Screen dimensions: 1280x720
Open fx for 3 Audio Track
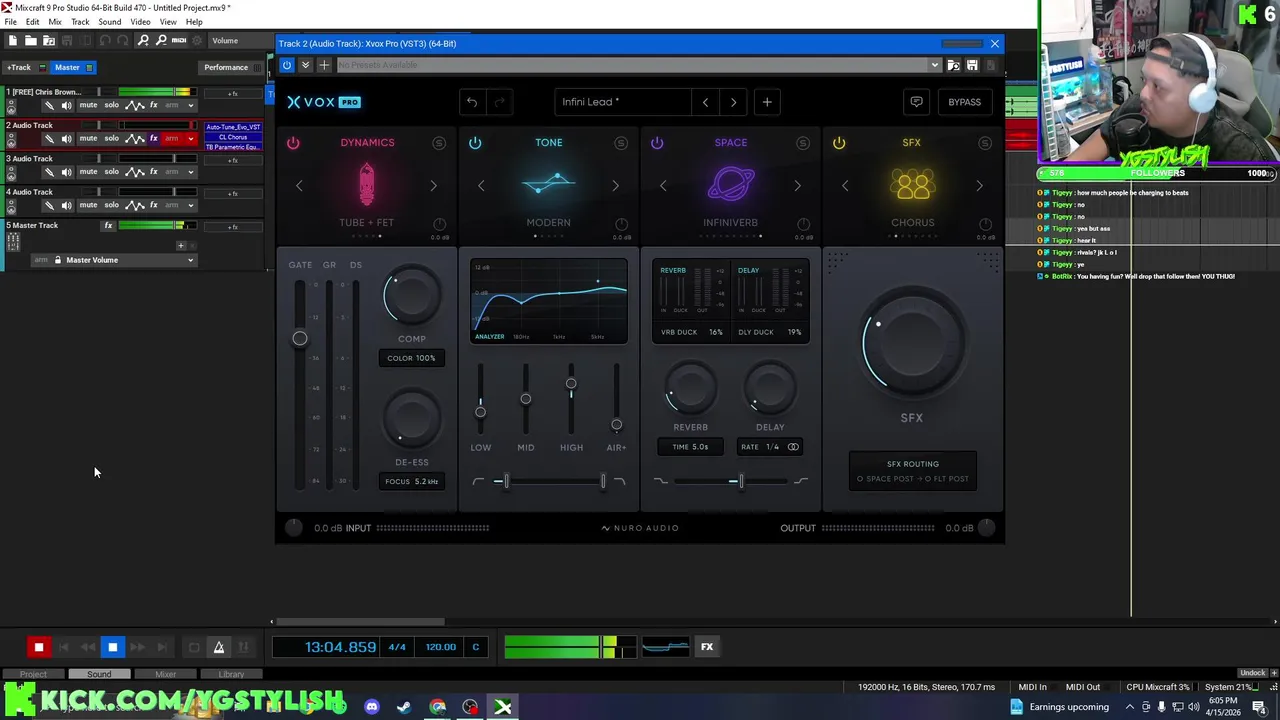click(153, 171)
